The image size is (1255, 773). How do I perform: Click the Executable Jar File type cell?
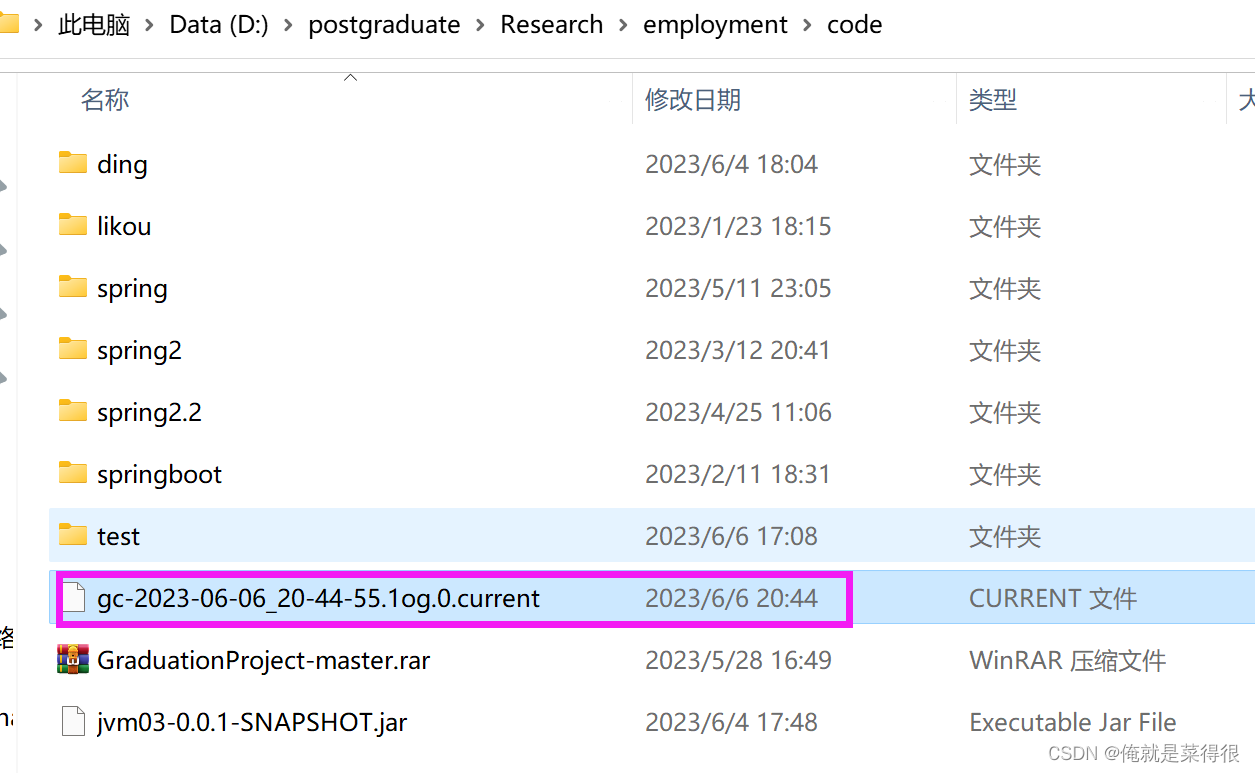pyautogui.click(x=1073, y=722)
